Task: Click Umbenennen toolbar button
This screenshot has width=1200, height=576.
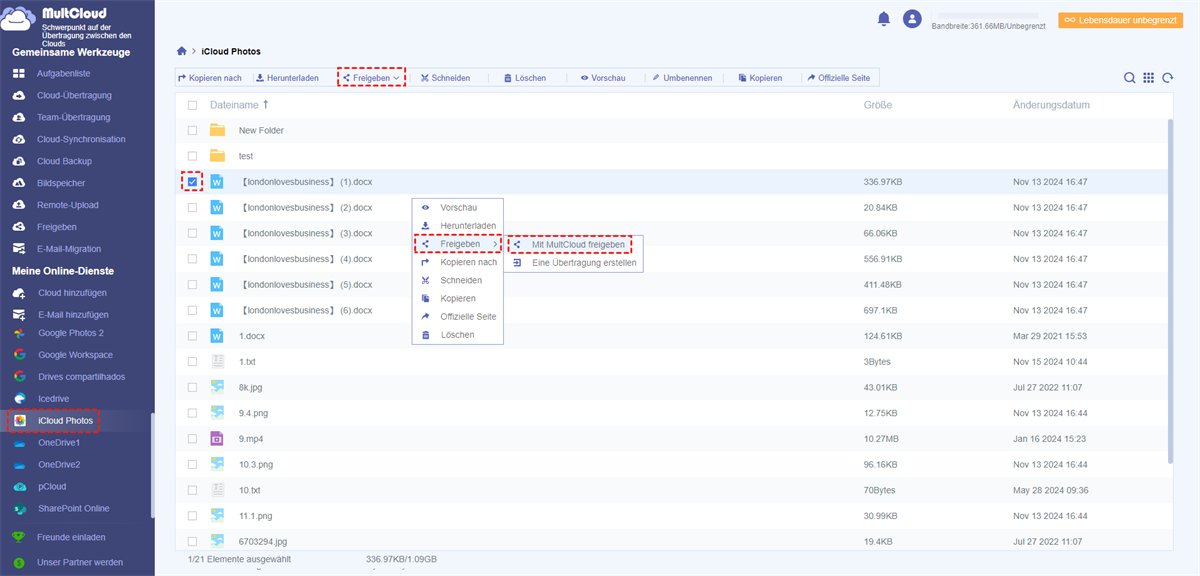Action: [683, 78]
